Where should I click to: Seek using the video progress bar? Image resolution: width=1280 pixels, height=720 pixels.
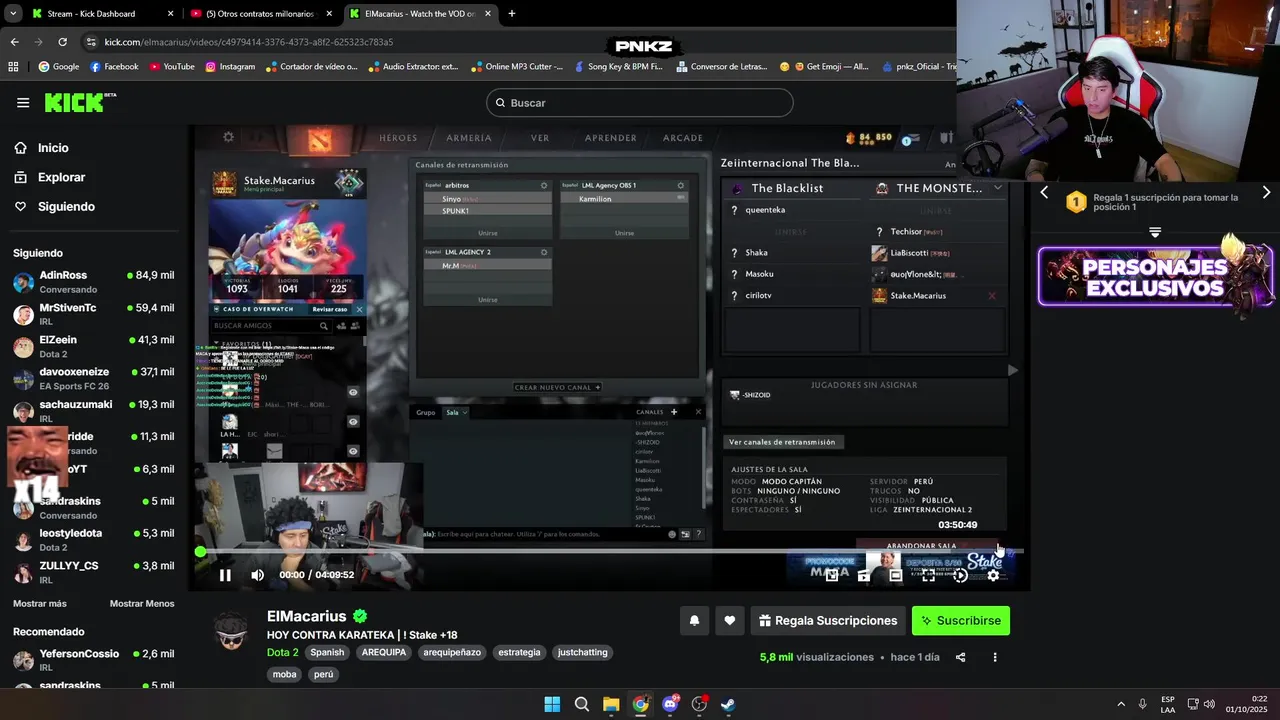pyautogui.click(x=612, y=551)
